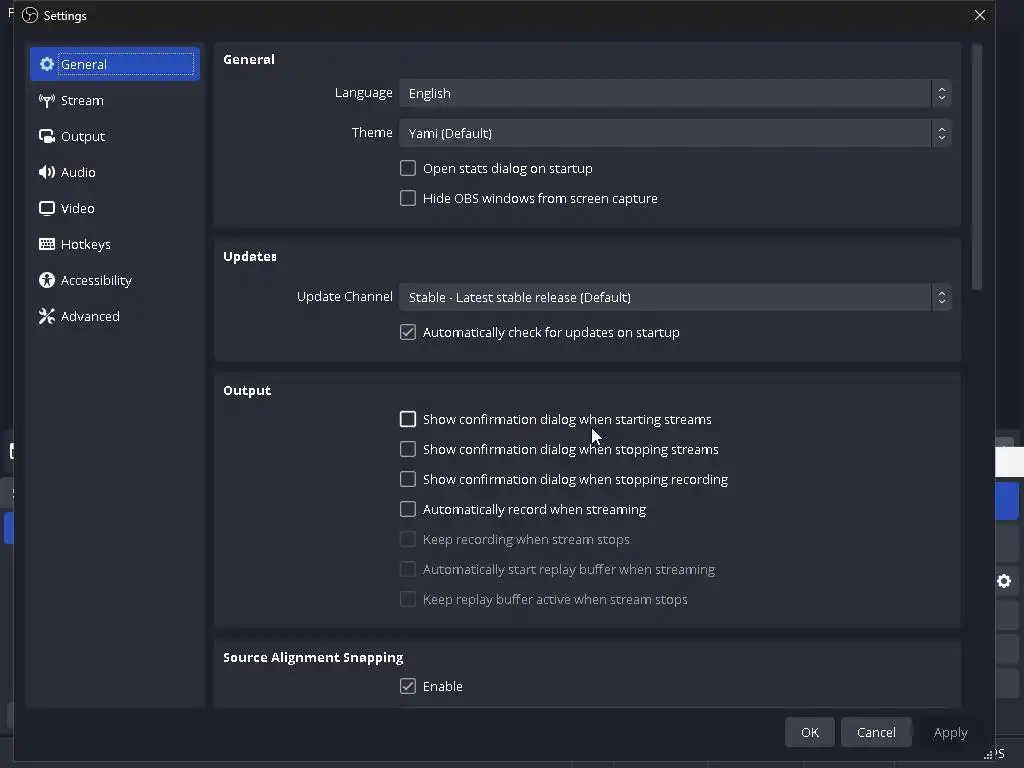This screenshot has width=1024, height=768.
Task: Click the Audio speaker icon
Action: tap(46, 172)
